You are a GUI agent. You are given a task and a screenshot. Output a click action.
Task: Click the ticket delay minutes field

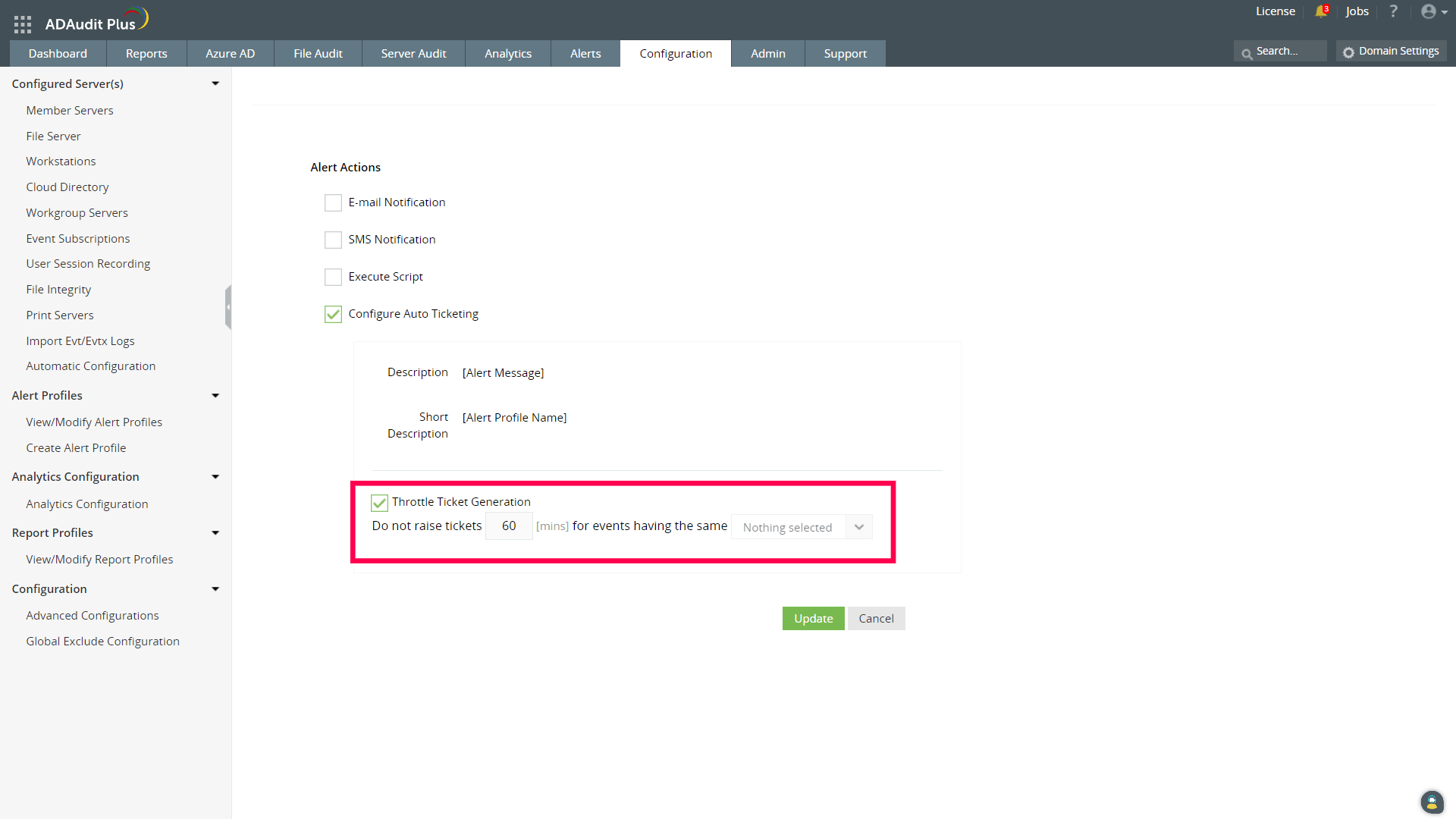(508, 526)
